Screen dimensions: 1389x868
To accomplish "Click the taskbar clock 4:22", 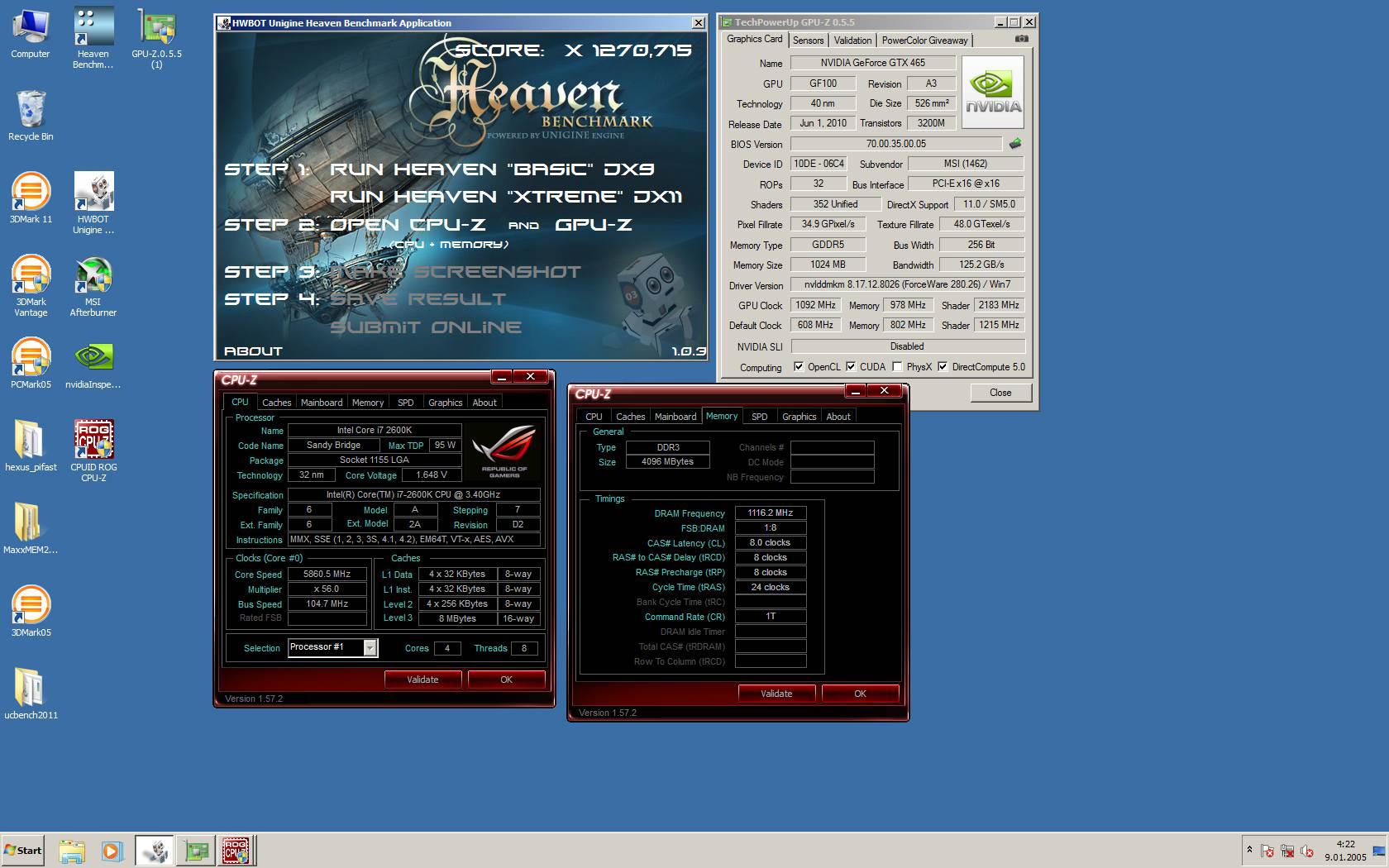I will (1345, 844).
